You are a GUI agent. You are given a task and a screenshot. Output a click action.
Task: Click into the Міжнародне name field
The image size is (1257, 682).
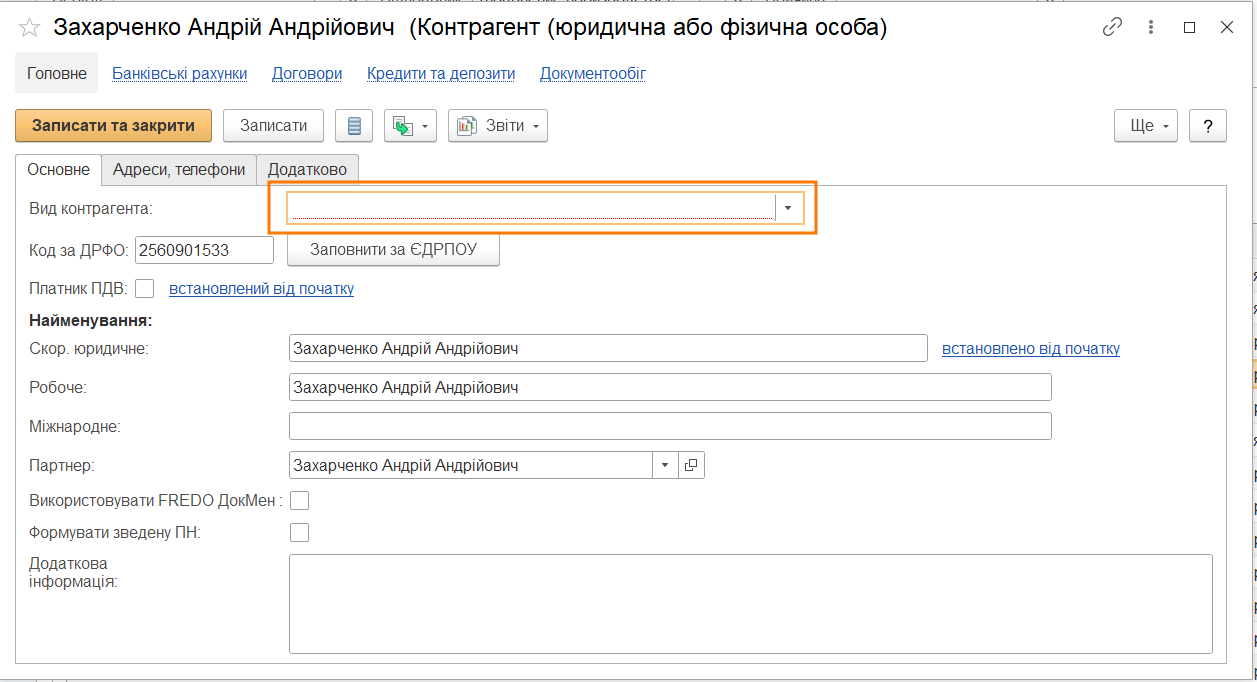click(670, 426)
